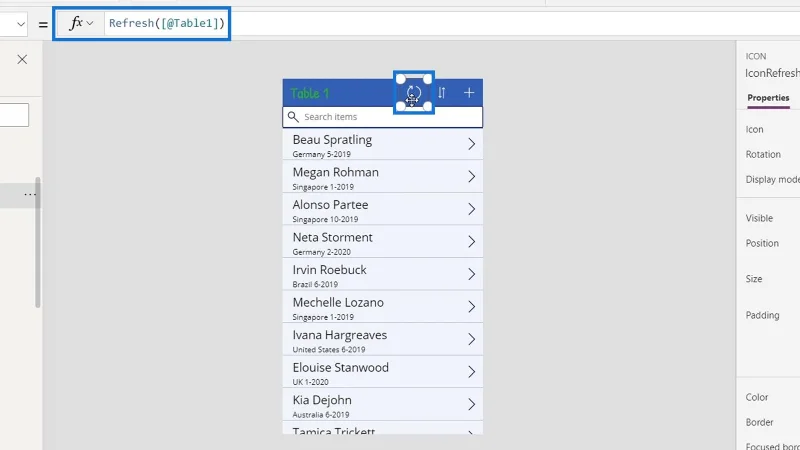The image size is (800, 450).
Task: Select the name Neta Storment
Action: click(333, 238)
